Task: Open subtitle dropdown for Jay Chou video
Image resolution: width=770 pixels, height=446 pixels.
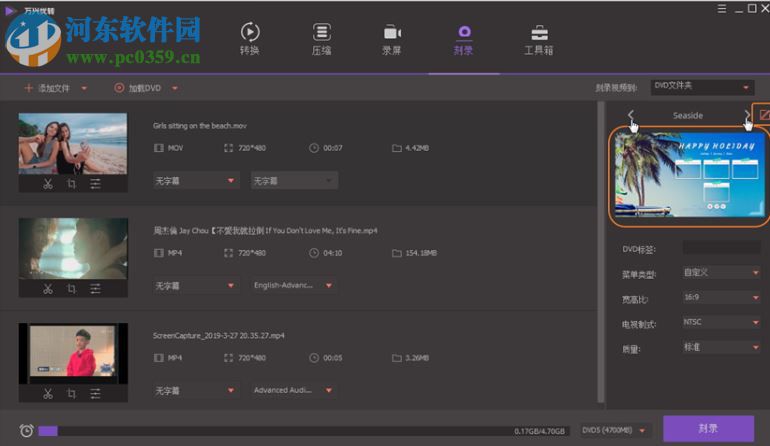Action: point(196,285)
